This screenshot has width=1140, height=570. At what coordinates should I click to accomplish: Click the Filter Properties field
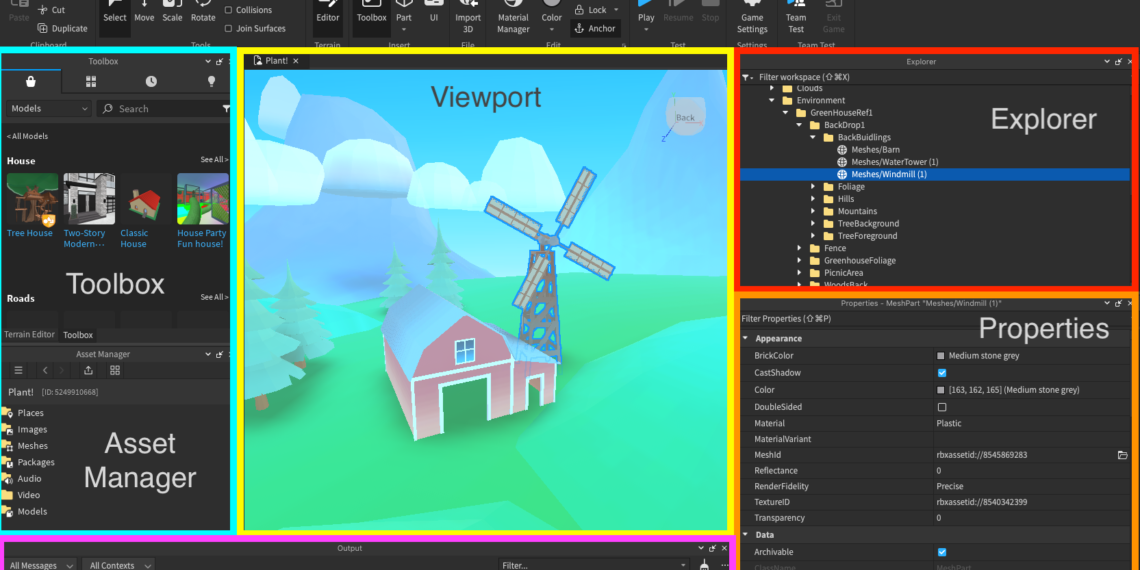tap(934, 318)
